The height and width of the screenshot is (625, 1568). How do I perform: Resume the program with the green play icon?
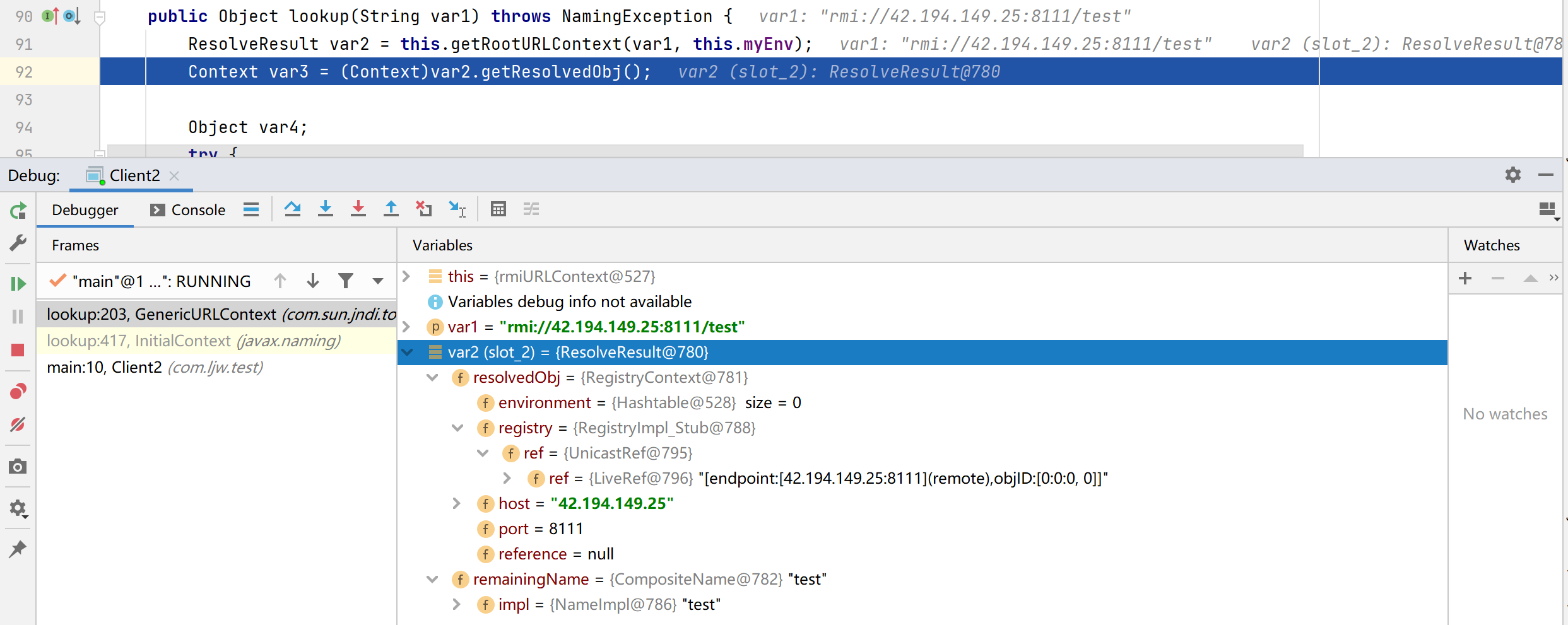point(18,284)
